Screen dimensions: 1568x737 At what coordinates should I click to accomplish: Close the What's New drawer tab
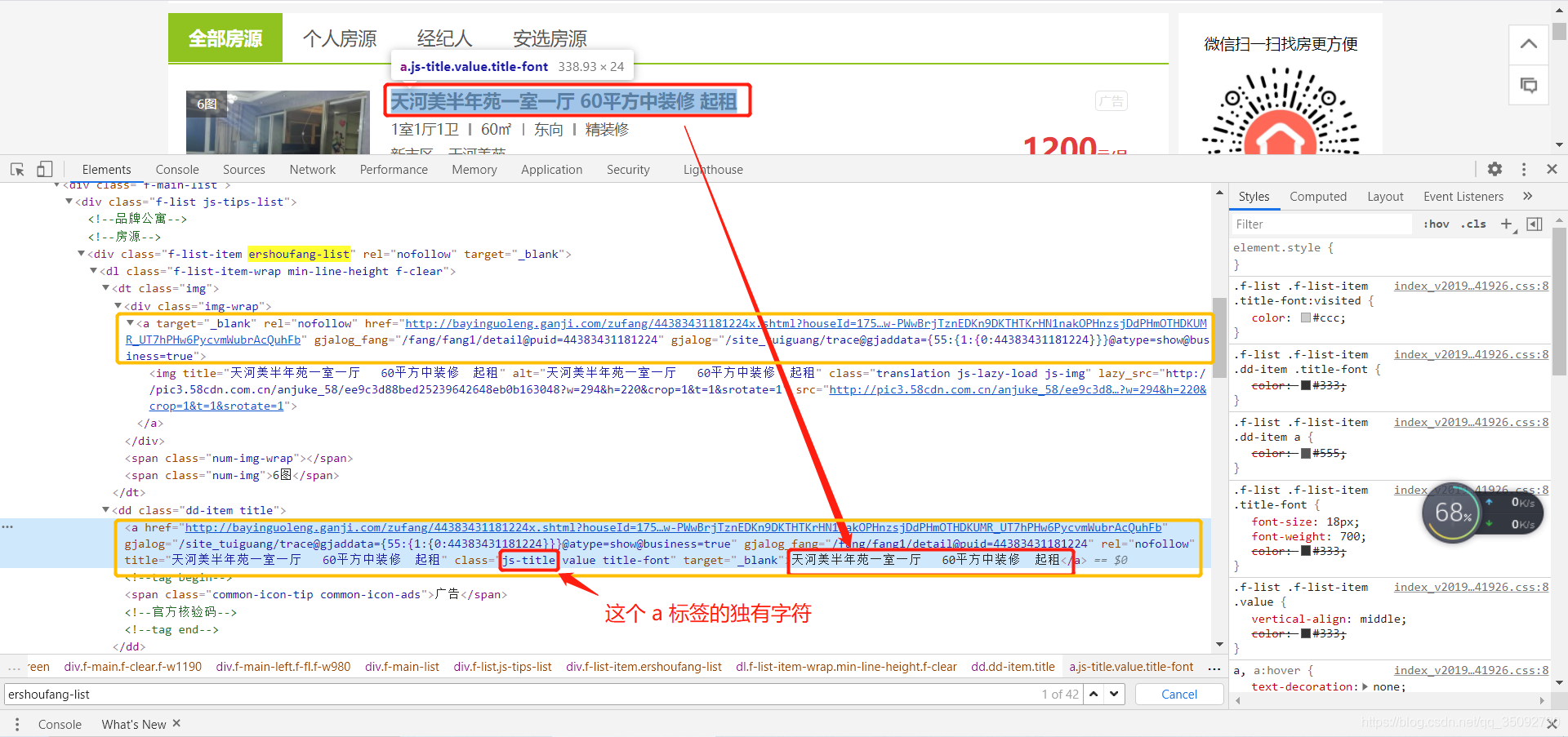pyautogui.click(x=176, y=723)
